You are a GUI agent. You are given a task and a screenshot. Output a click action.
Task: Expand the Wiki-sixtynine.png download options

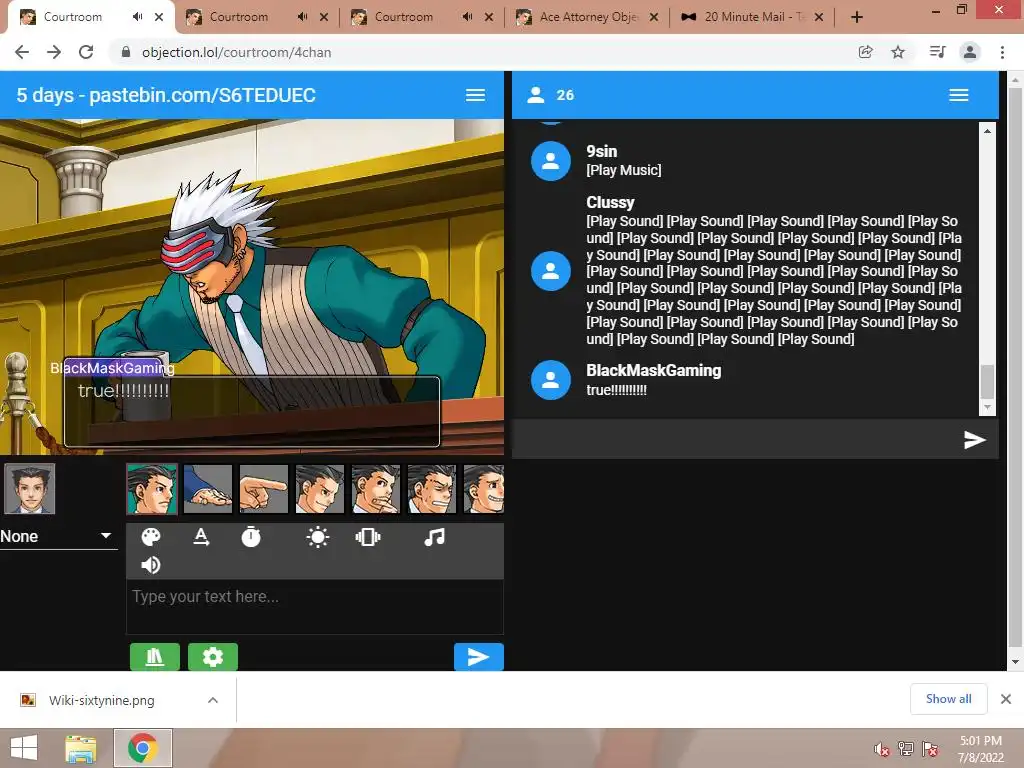[x=213, y=700]
